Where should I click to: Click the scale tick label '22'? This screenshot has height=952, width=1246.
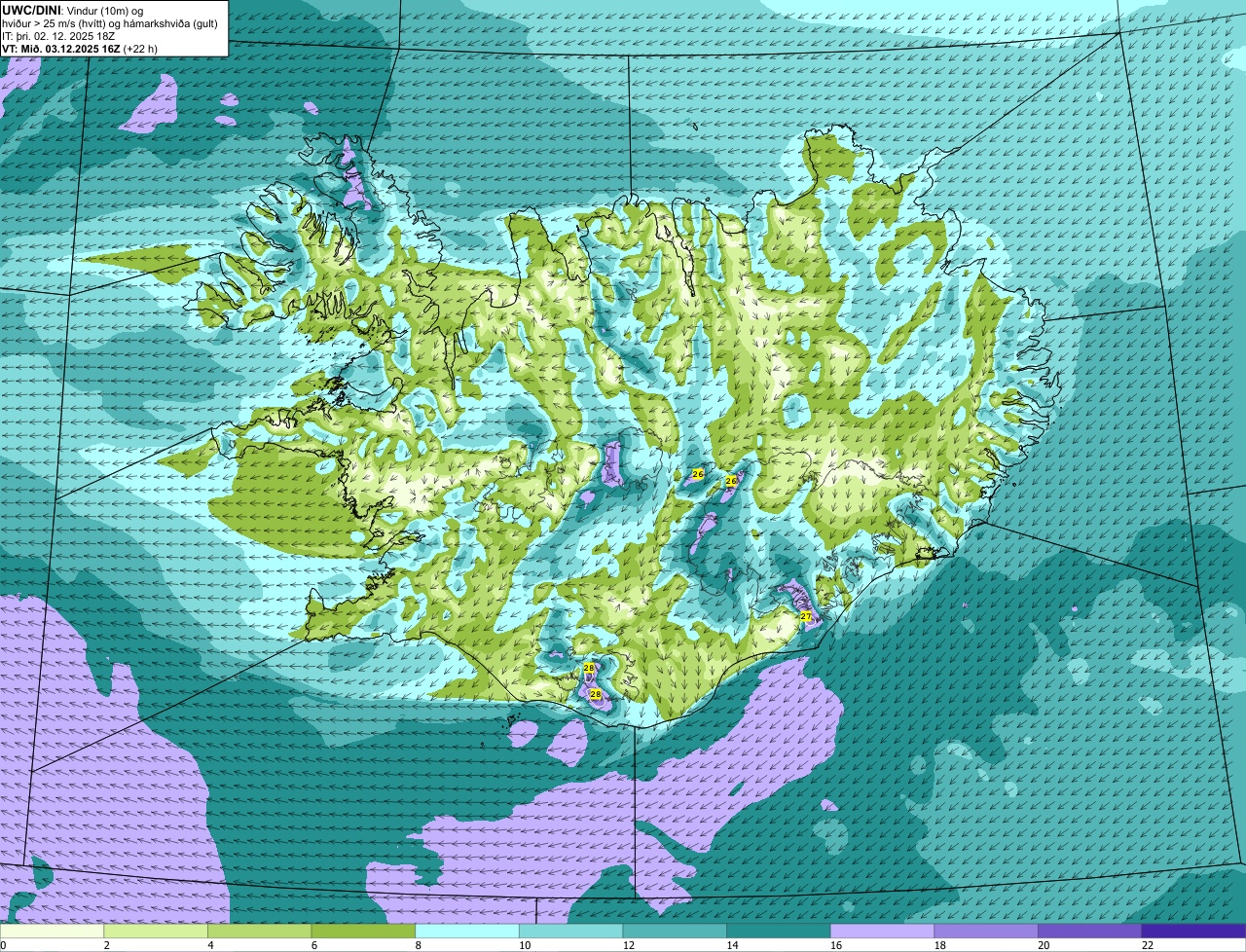click(1148, 945)
